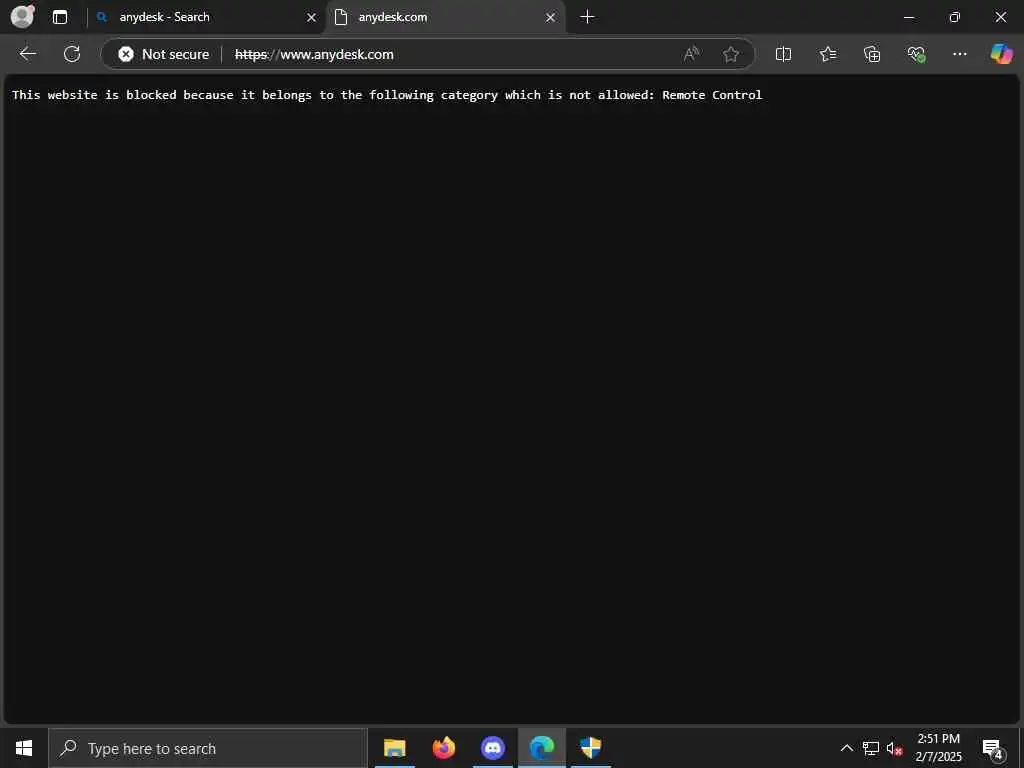Open split screen view
The width and height of the screenshot is (1024, 768).
tap(783, 54)
